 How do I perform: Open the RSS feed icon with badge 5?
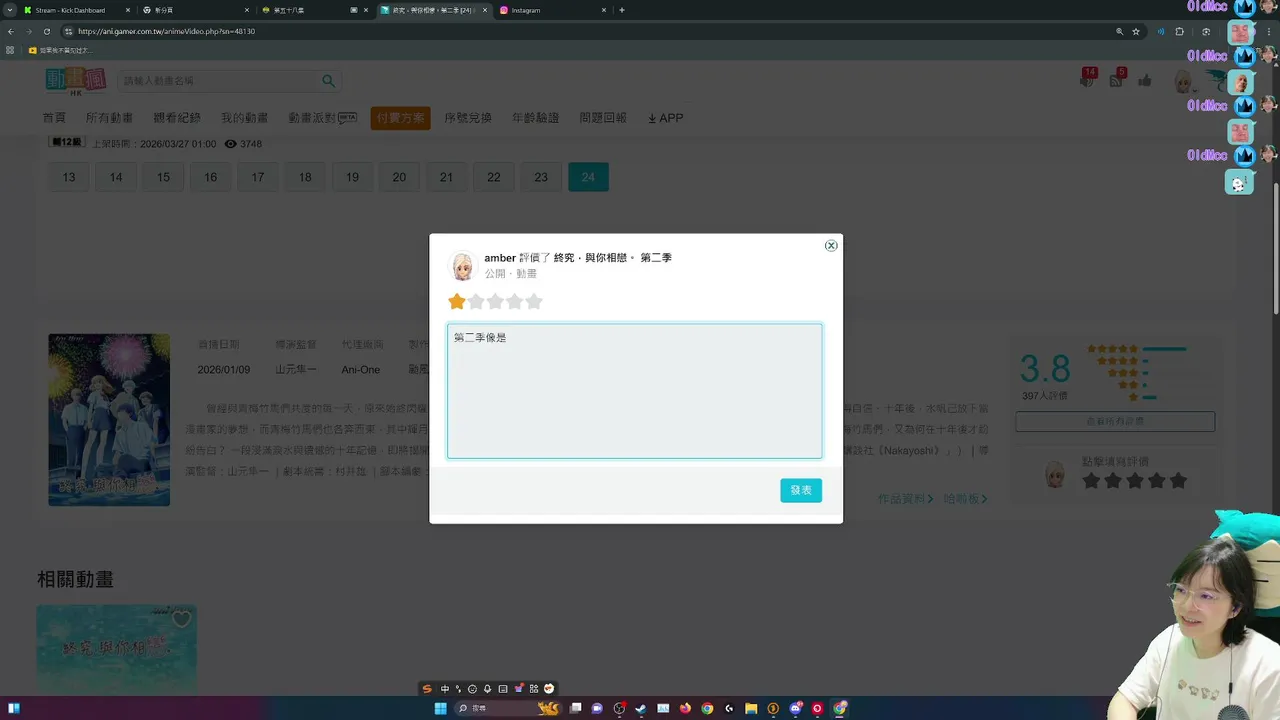point(1117,79)
